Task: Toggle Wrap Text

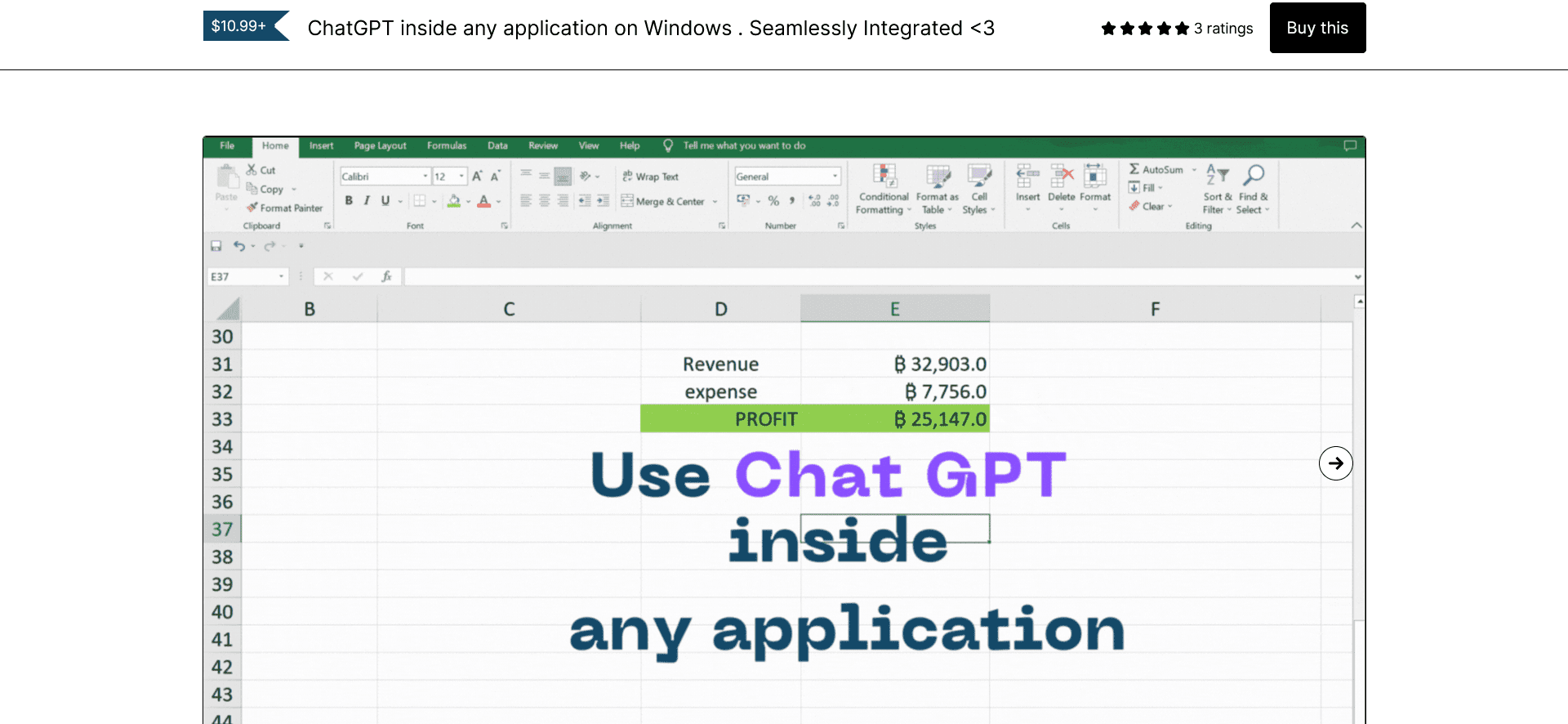Action: click(x=650, y=177)
